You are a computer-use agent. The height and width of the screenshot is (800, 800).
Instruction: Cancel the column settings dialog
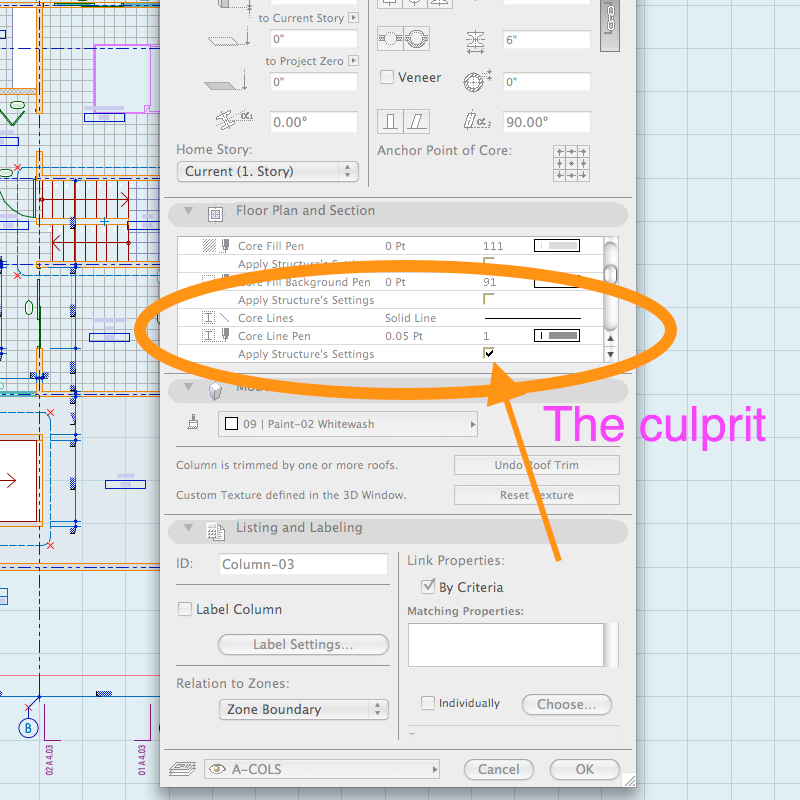[x=498, y=769]
